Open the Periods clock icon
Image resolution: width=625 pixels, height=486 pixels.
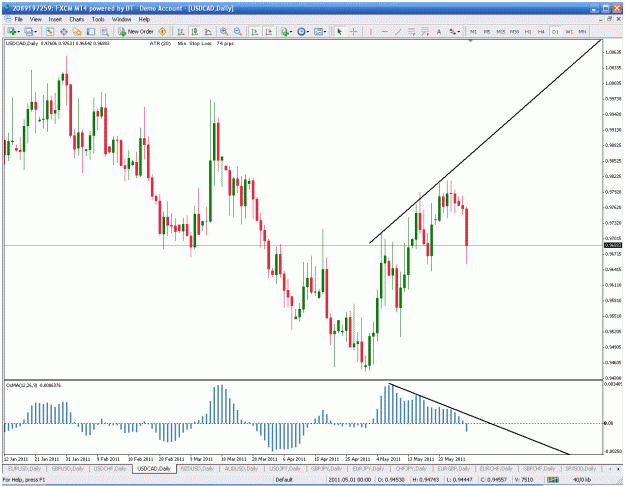coord(301,31)
